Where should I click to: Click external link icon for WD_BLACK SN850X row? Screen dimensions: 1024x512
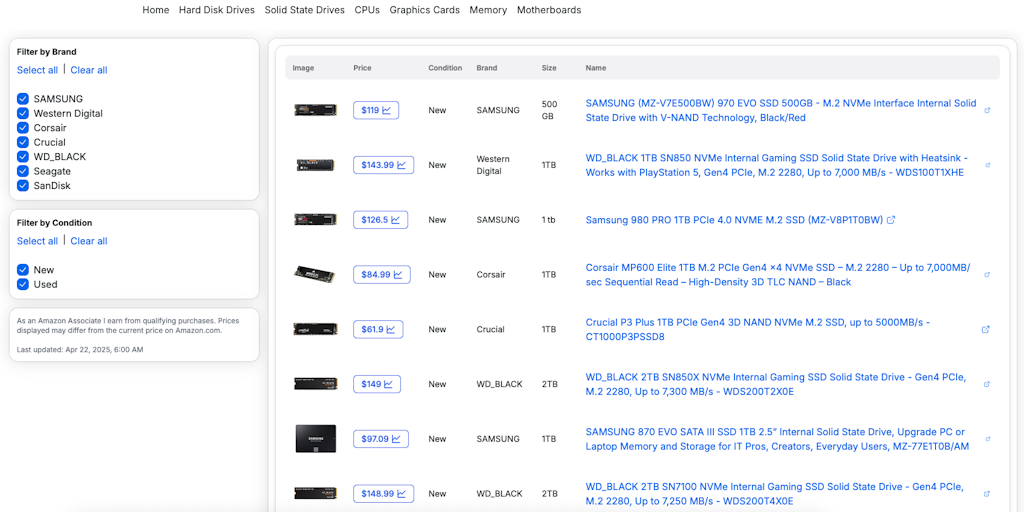987,384
